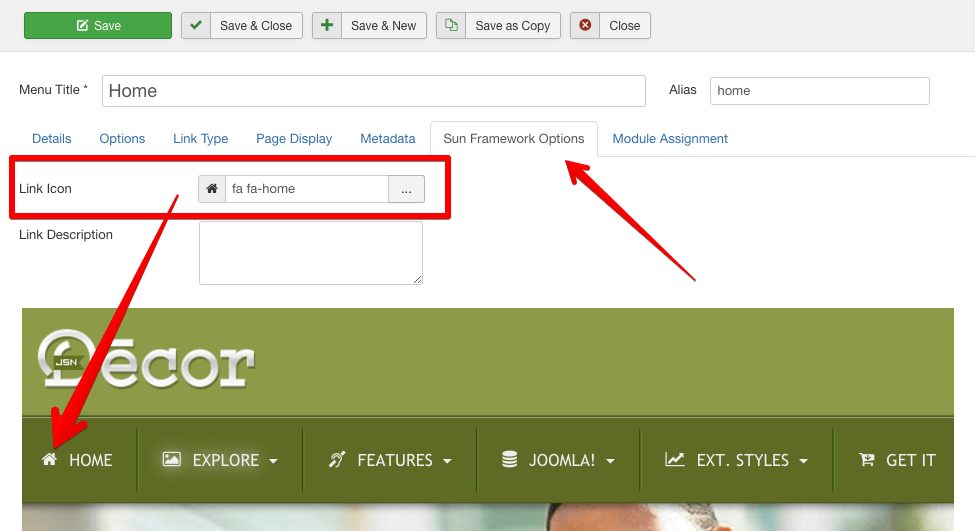The height and width of the screenshot is (531, 975).
Task: Expand the EXT. STYLES dropdown arrow
Action: [x=802, y=461]
